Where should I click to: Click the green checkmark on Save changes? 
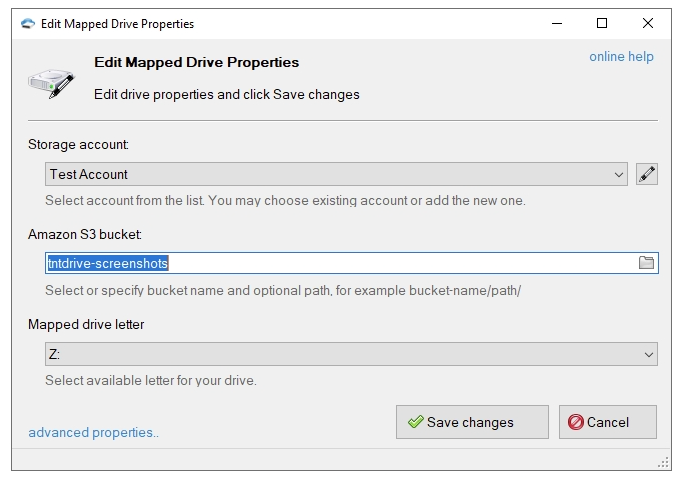(x=415, y=422)
